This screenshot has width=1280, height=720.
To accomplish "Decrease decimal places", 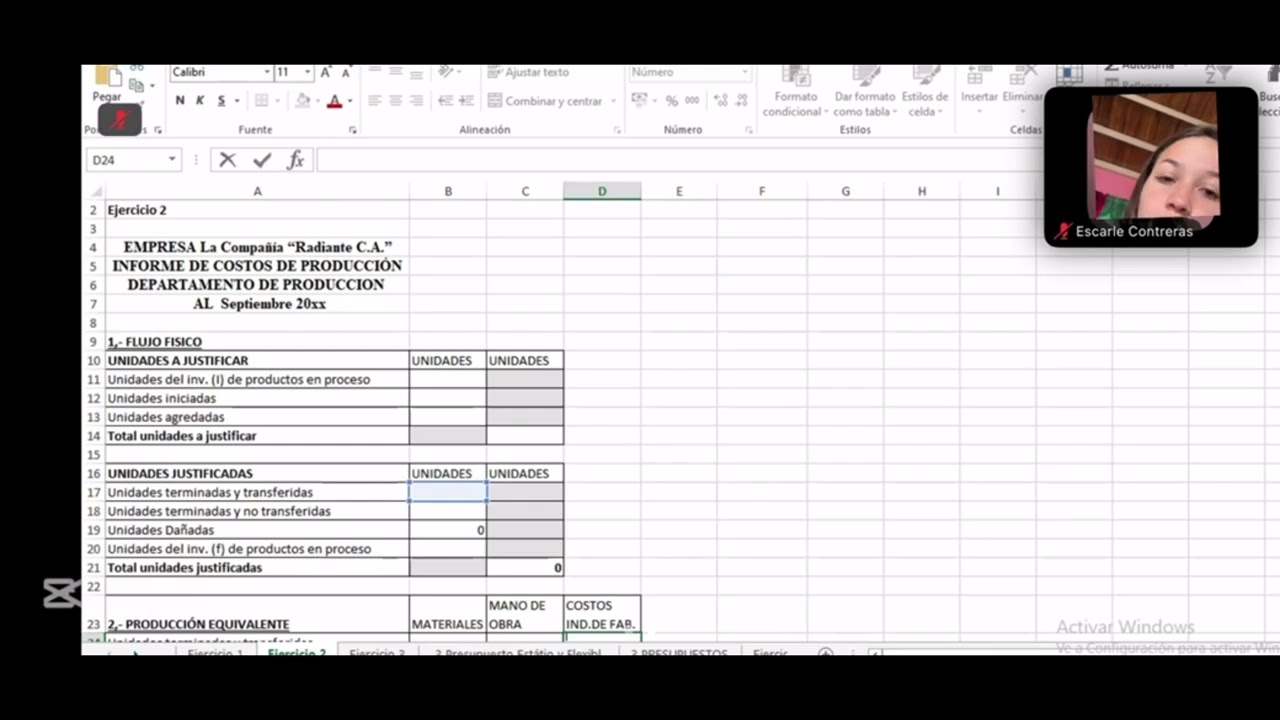I will [742, 100].
